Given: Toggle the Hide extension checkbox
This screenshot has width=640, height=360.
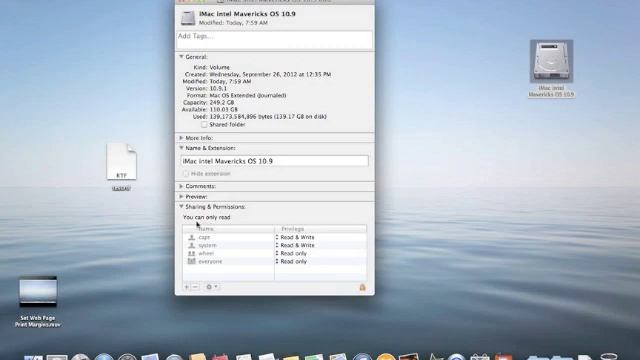Looking at the screenshot, I should [x=186, y=173].
